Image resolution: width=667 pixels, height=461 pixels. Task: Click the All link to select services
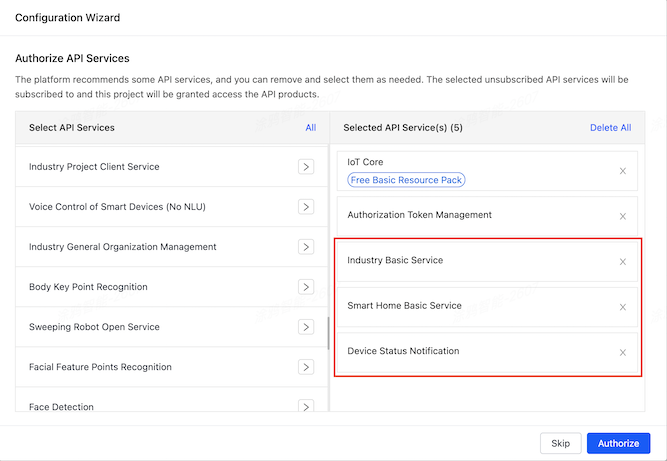[x=310, y=128]
